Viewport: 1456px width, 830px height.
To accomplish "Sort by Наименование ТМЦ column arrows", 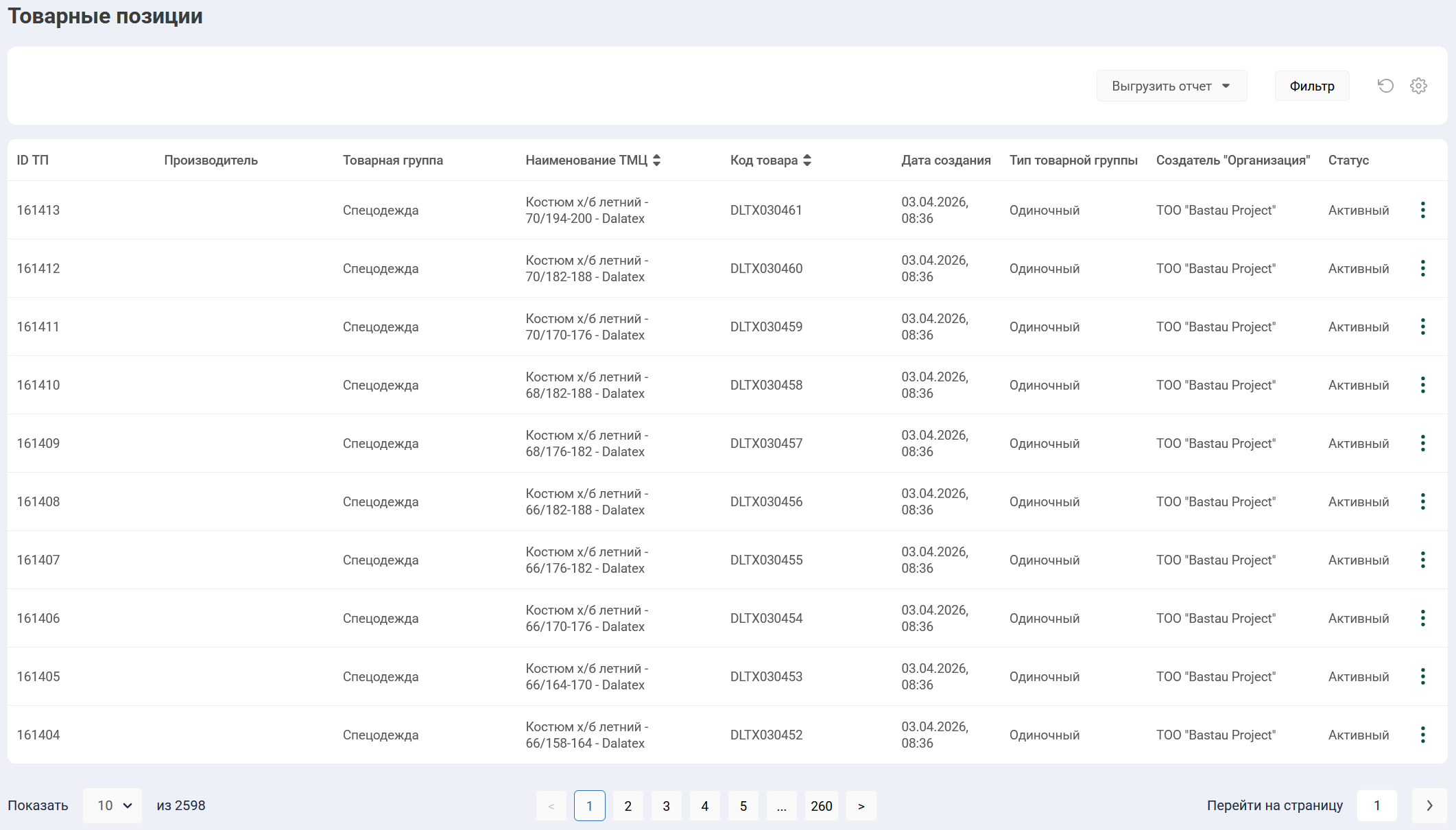I will pos(656,160).
